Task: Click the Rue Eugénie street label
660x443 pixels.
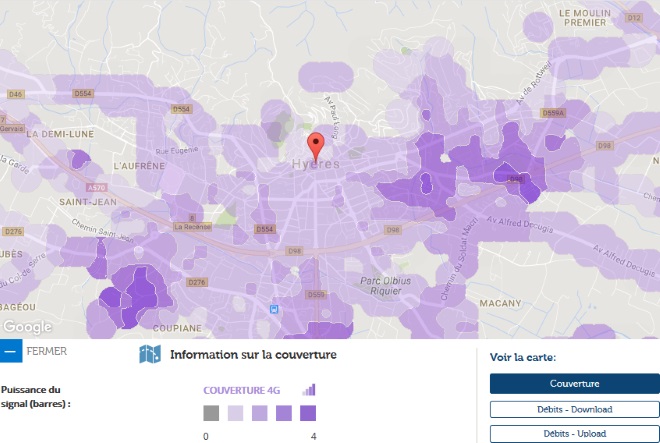Action: click(x=177, y=150)
